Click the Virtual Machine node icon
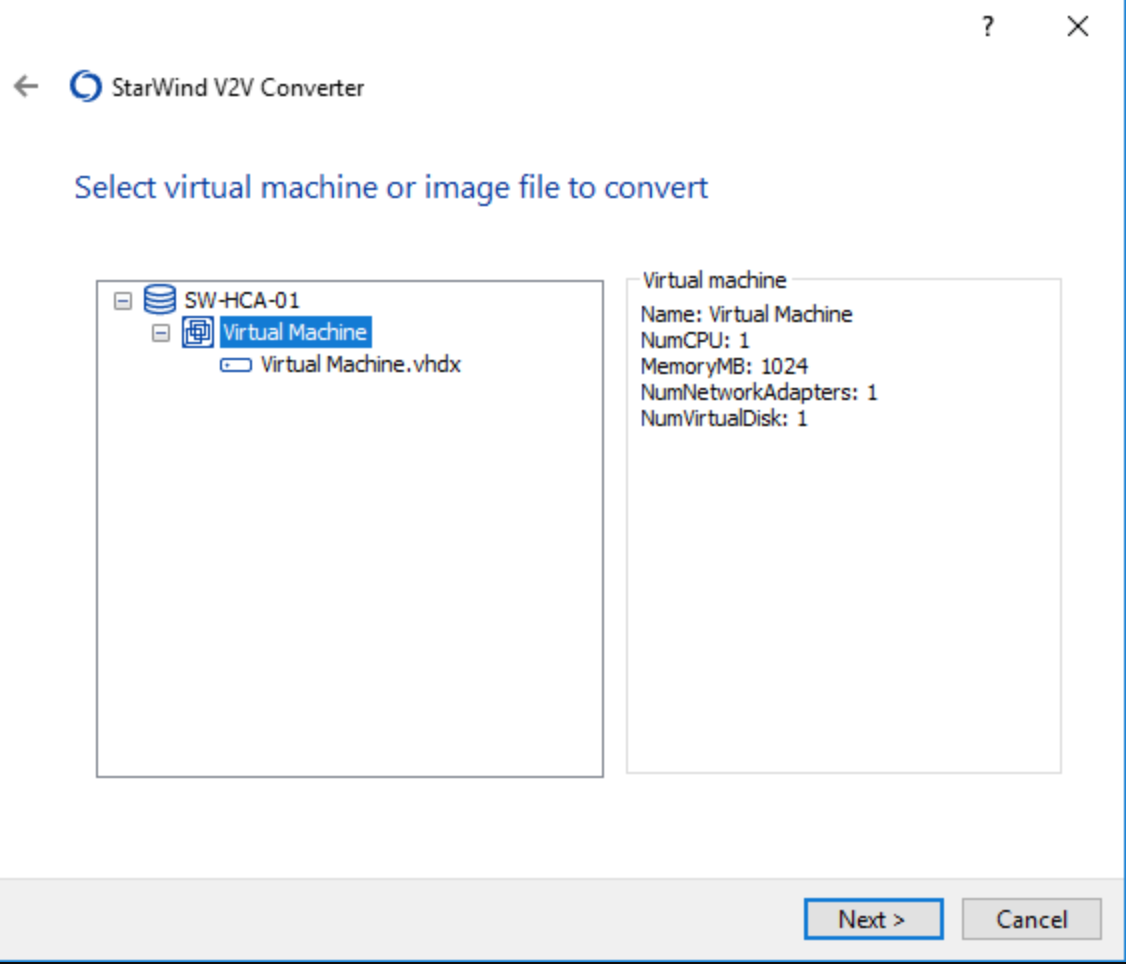Image resolution: width=1126 pixels, height=964 pixels. coord(197,332)
